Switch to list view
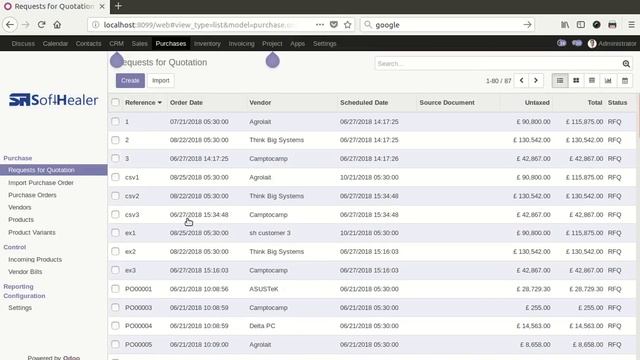 [x=560, y=80]
